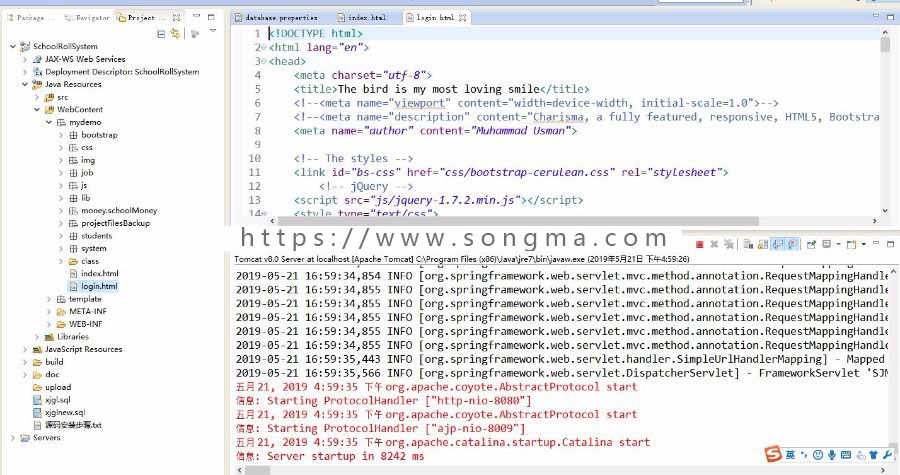Click Collapse All in Project Explorer
Screen dimensions: 900x475
(161, 34)
